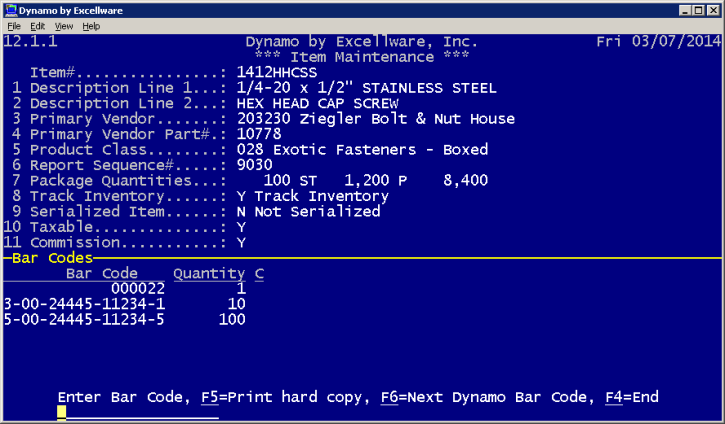Click quantity 100 in bar code table
Screen dimensions: 725x424
[232, 320]
